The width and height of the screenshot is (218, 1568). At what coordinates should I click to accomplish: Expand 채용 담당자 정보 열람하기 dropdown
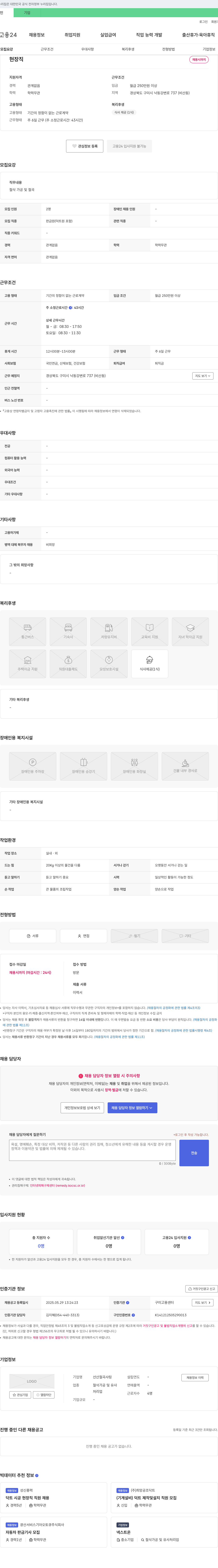point(133,1108)
